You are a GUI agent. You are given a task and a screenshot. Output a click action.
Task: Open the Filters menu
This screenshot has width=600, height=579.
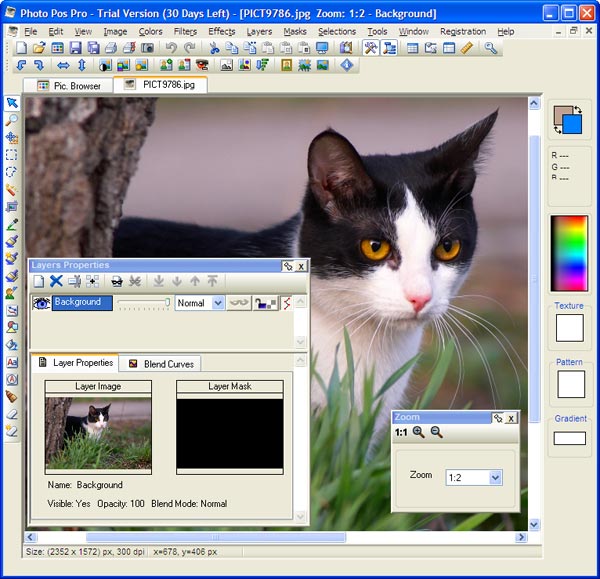tap(185, 31)
